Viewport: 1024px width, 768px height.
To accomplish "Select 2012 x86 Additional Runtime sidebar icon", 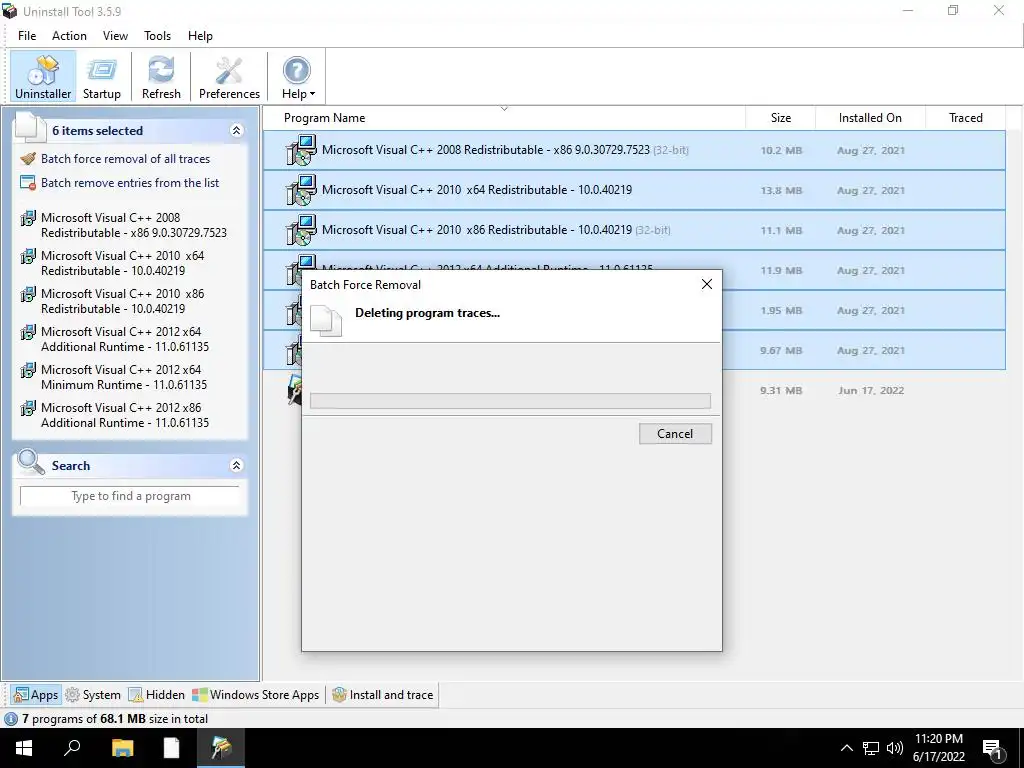I will tap(28, 408).
